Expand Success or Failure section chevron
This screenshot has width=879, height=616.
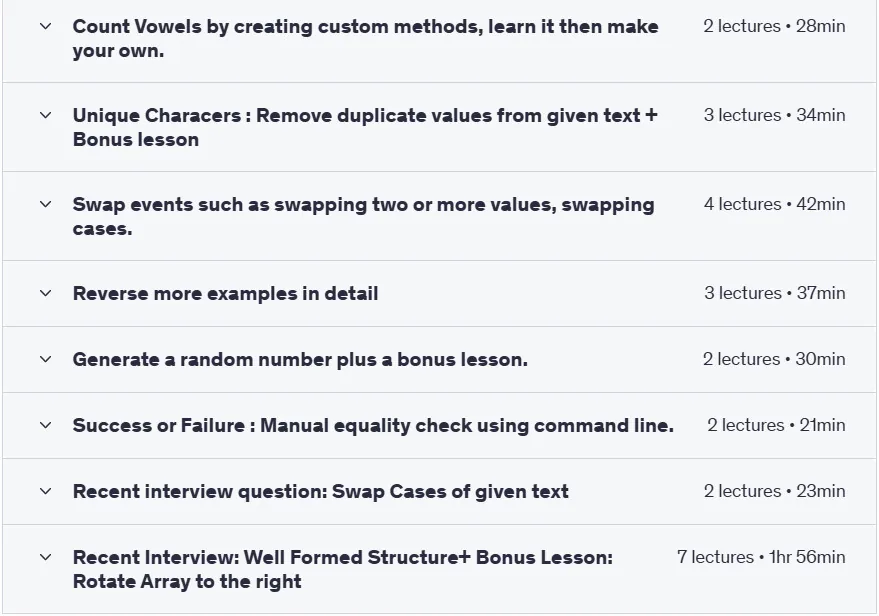46,425
